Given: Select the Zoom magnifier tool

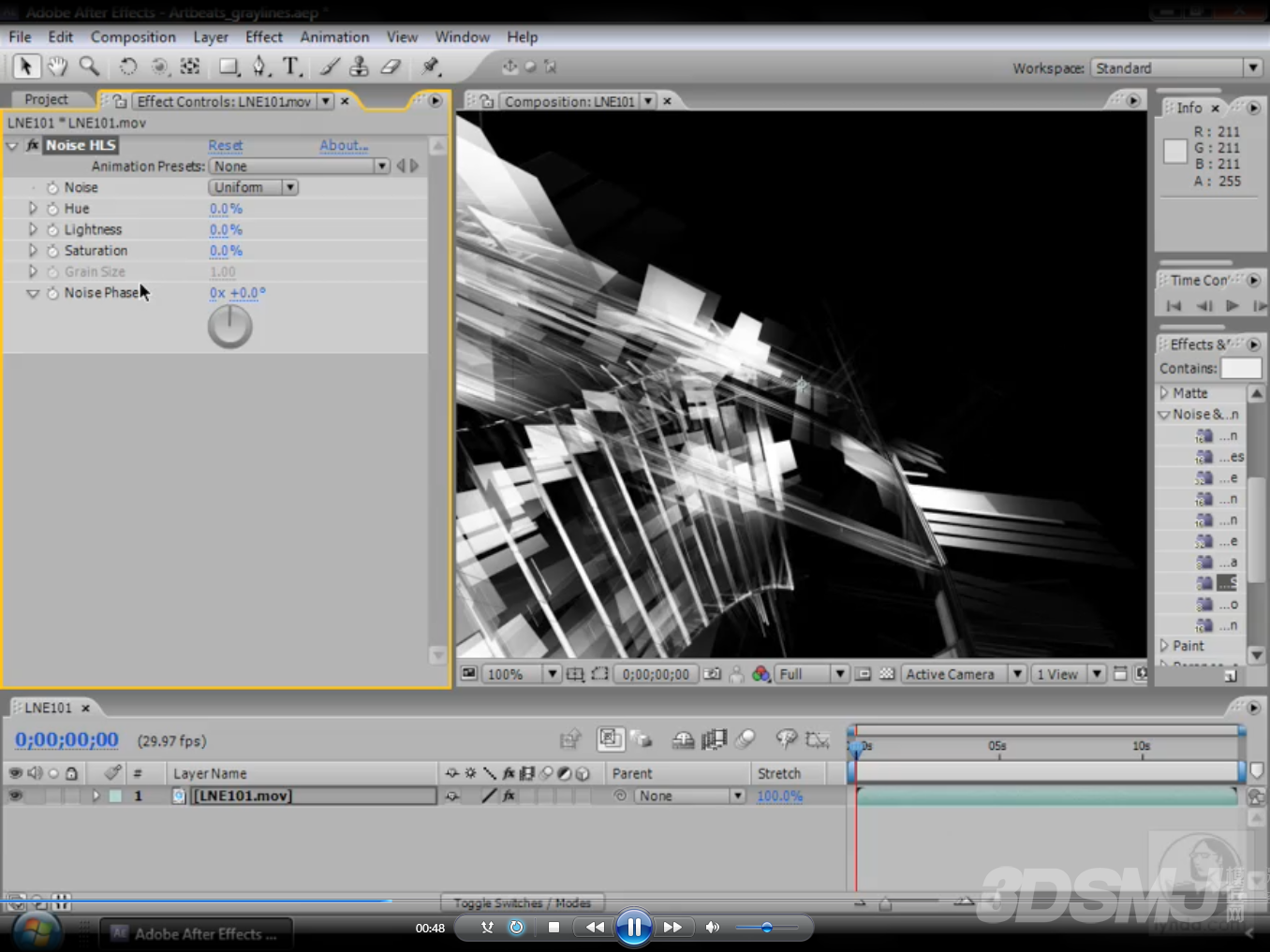Looking at the screenshot, I should [x=89, y=66].
